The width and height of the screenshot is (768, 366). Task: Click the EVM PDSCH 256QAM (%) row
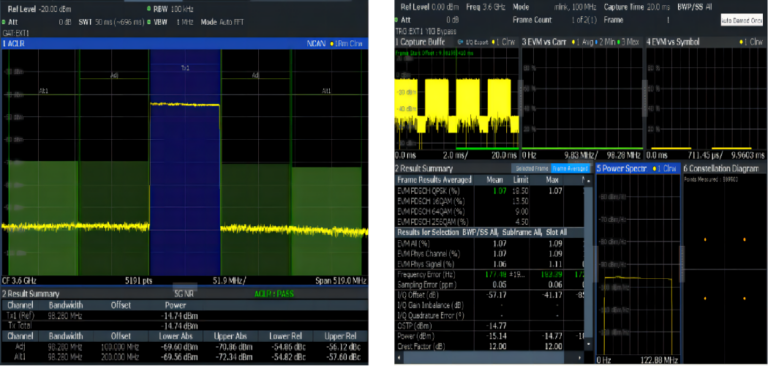click(x=490, y=221)
